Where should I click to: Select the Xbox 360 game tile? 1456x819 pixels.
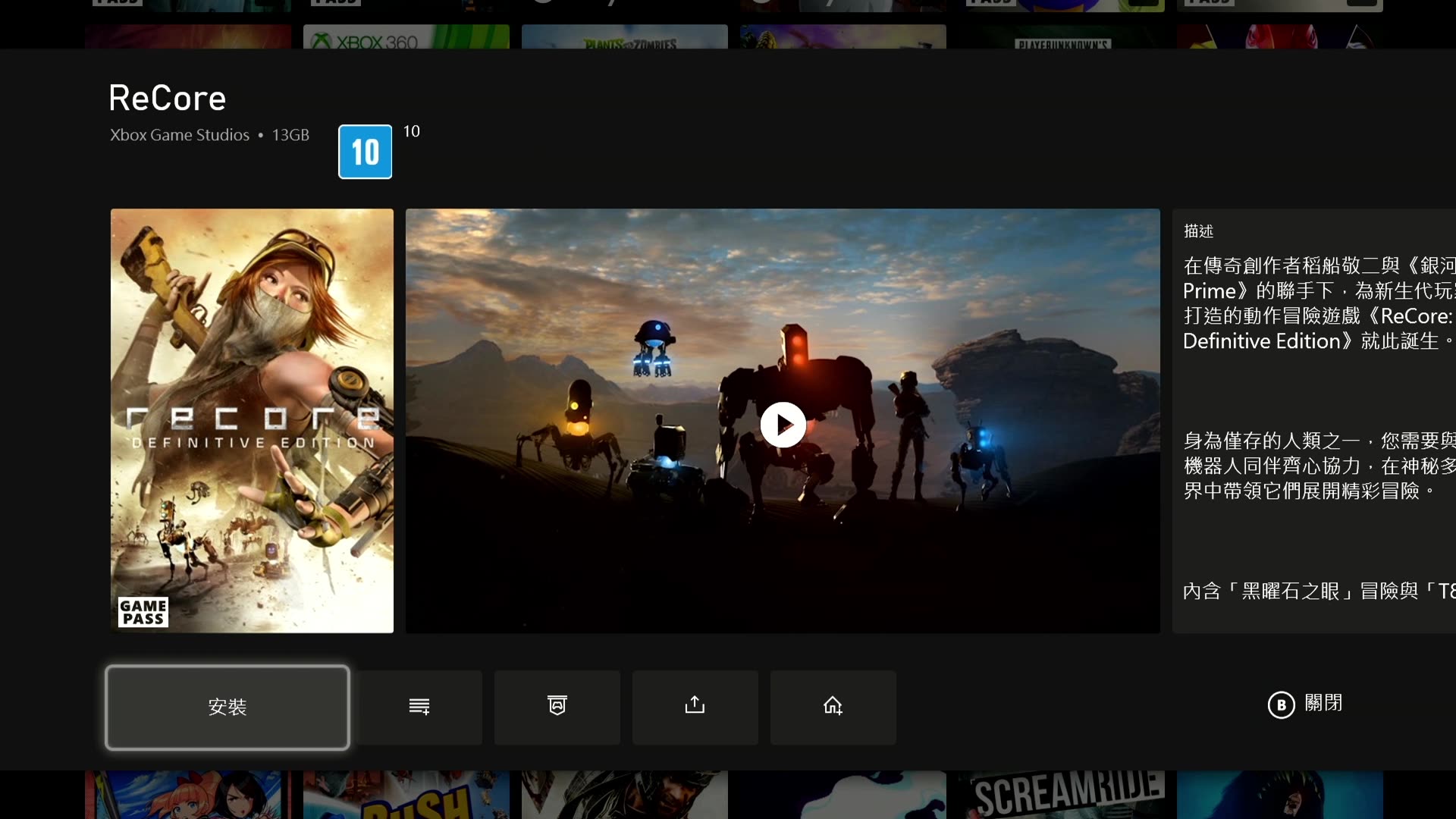[406, 38]
